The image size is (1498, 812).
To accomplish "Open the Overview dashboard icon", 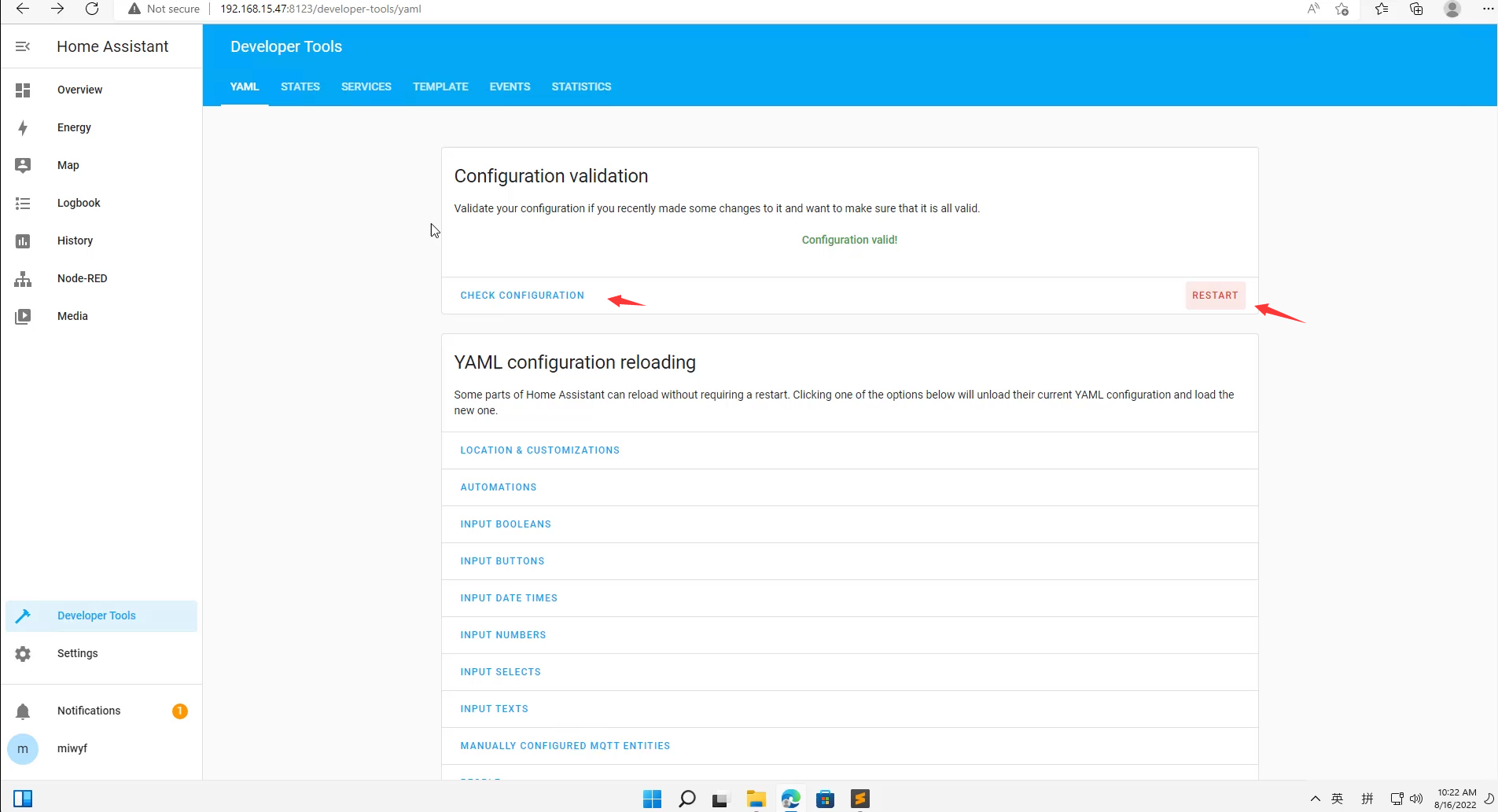I will click(23, 90).
